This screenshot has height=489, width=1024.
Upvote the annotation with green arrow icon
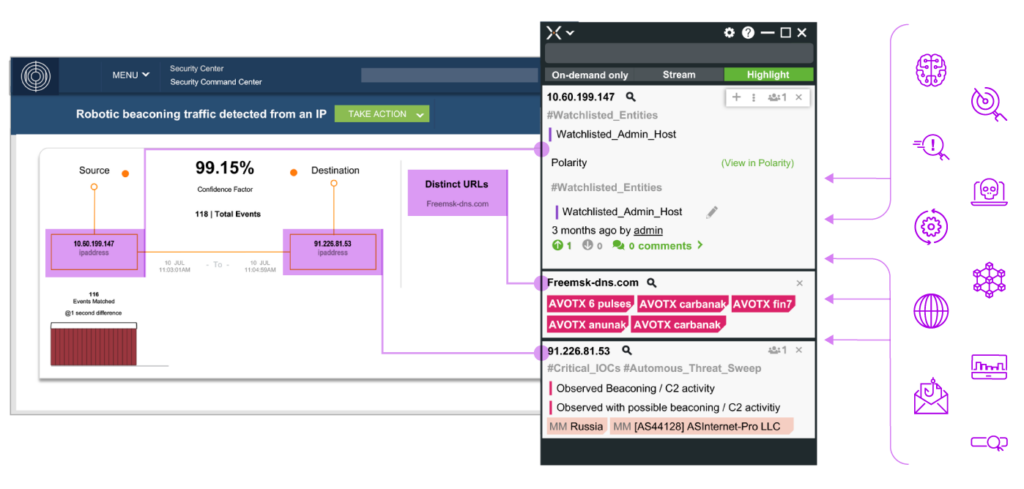pyautogui.click(x=557, y=245)
